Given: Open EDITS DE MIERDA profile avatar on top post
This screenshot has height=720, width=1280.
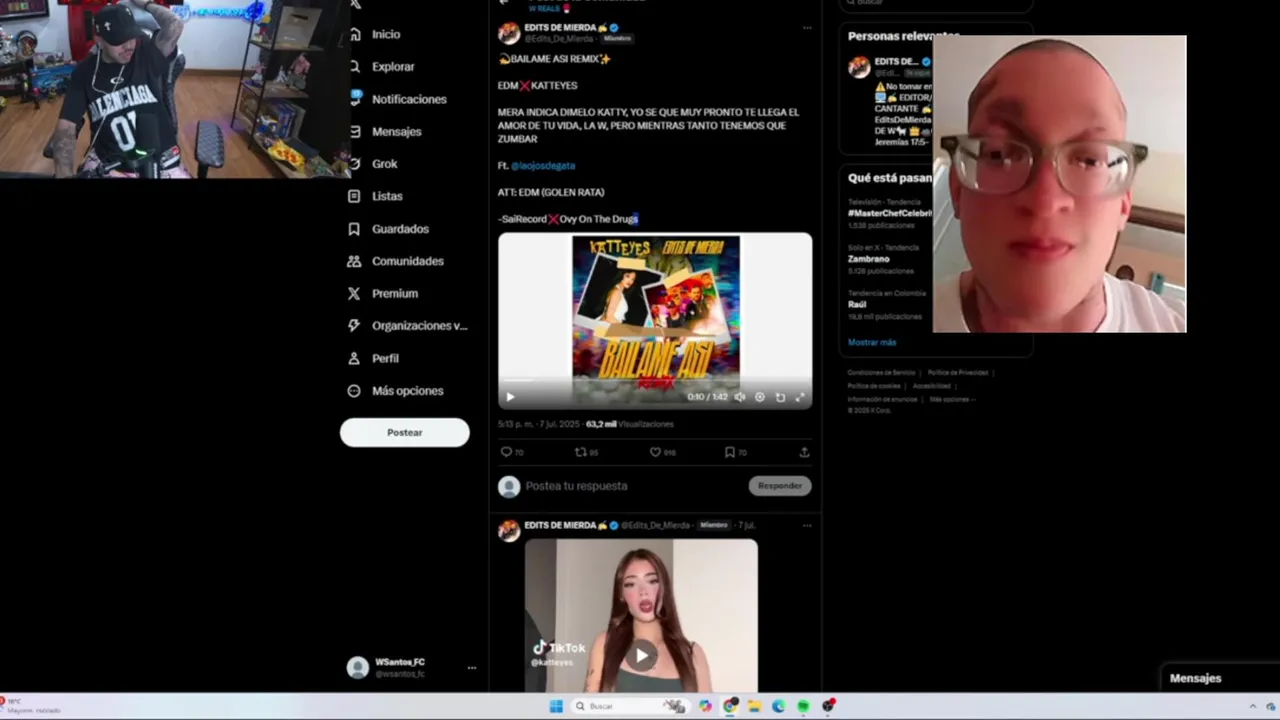Looking at the screenshot, I should 509,33.
